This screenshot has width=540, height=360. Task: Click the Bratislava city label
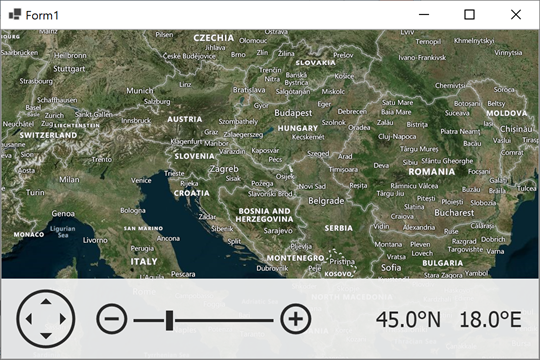click(249, 90)
